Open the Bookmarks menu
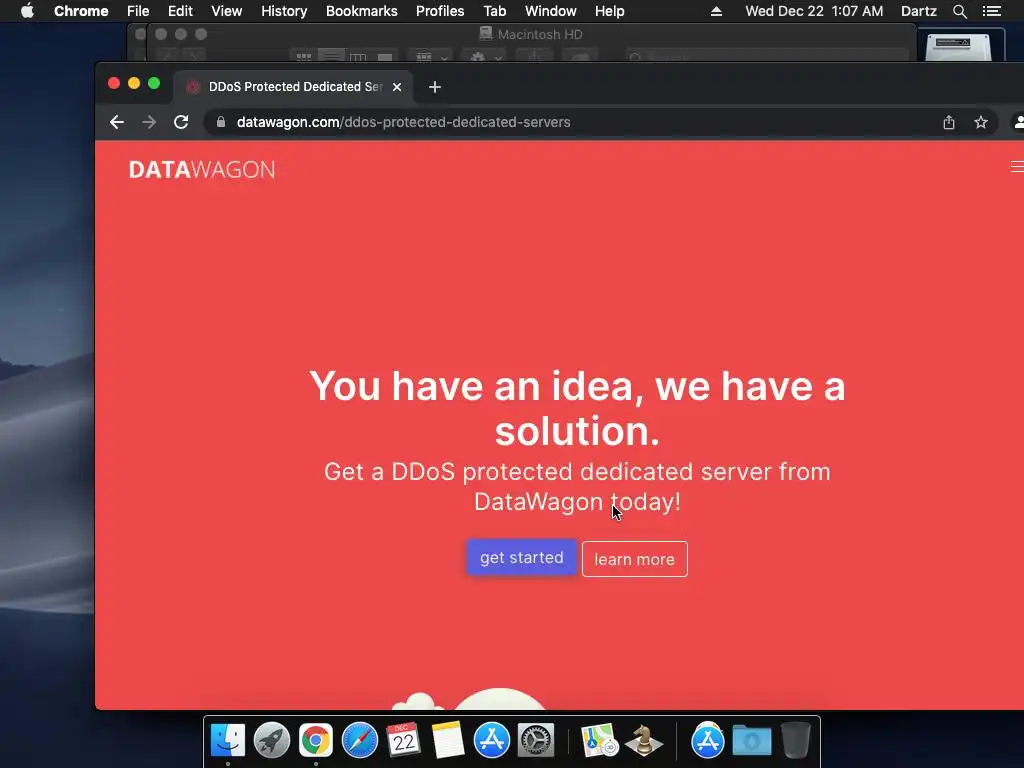1024x768 pixels. tap(362, 11)
